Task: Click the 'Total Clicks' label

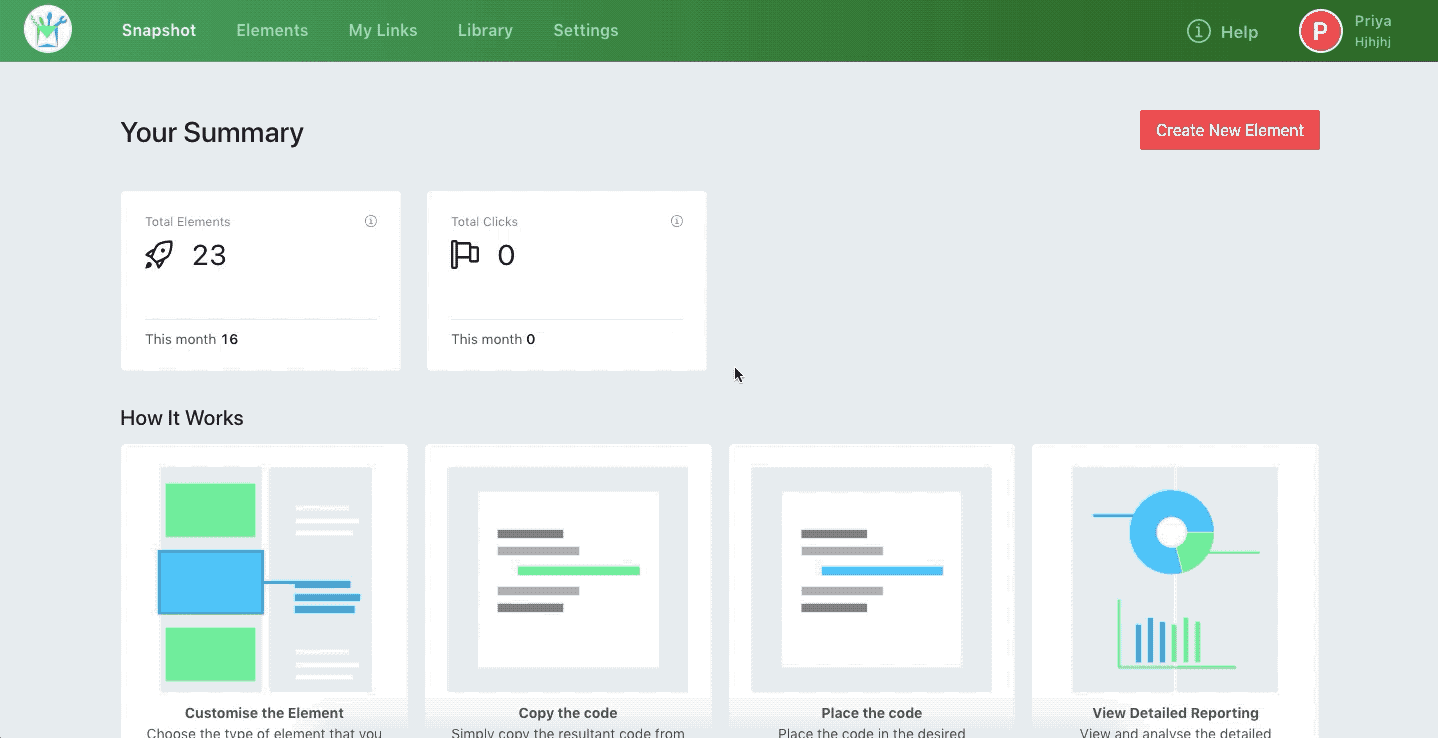Action: click(x=484, y=222)
